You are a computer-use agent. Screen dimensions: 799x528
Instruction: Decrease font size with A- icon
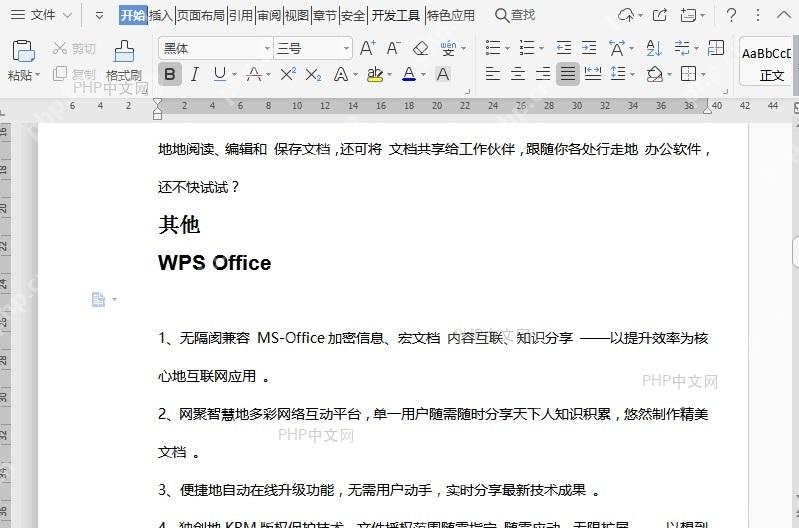coord(393,48)
